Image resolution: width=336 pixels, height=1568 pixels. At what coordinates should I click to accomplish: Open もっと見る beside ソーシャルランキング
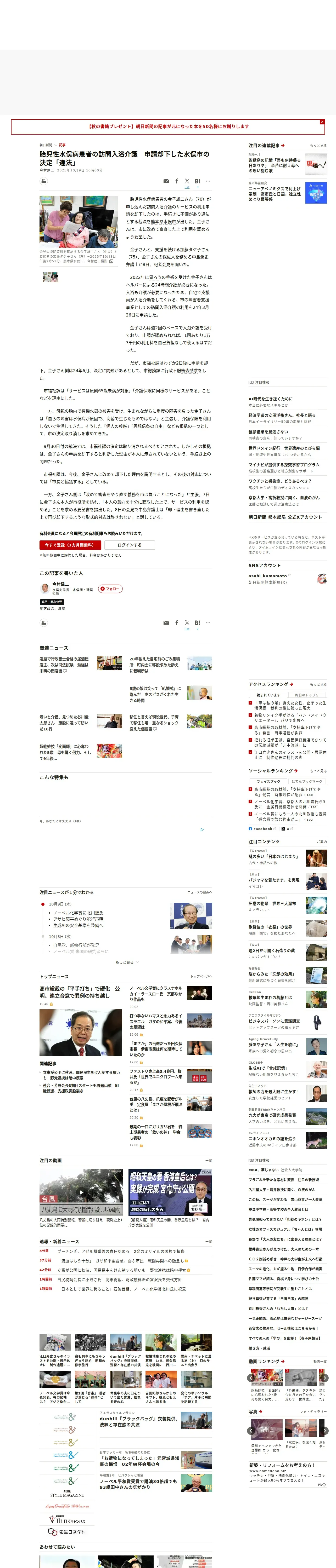(318, 771)
